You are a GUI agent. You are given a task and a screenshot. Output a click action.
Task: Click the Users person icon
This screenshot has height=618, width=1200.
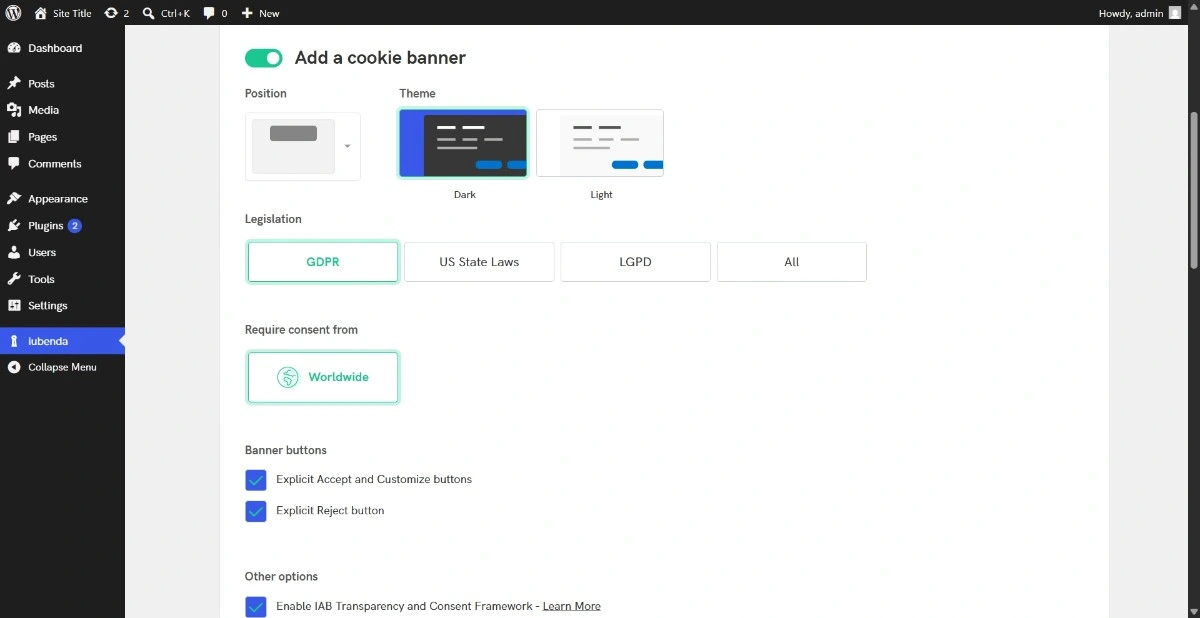[x=14, y=252]
